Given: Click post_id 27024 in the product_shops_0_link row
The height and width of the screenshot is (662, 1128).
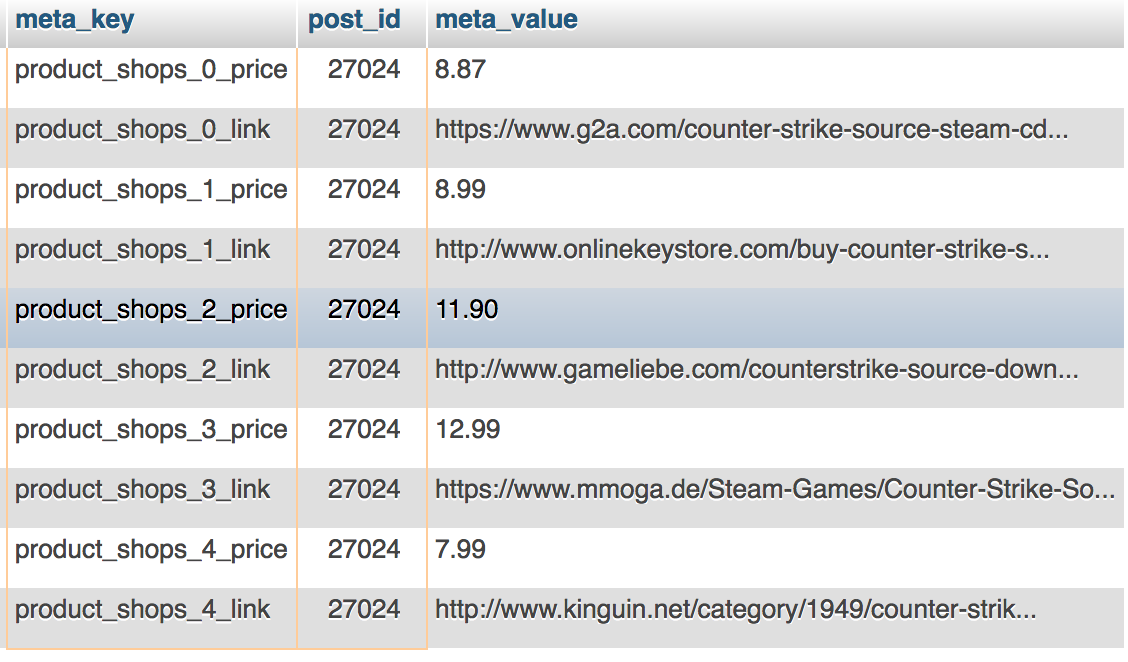Looking at the screenshot, I should 363,137.
